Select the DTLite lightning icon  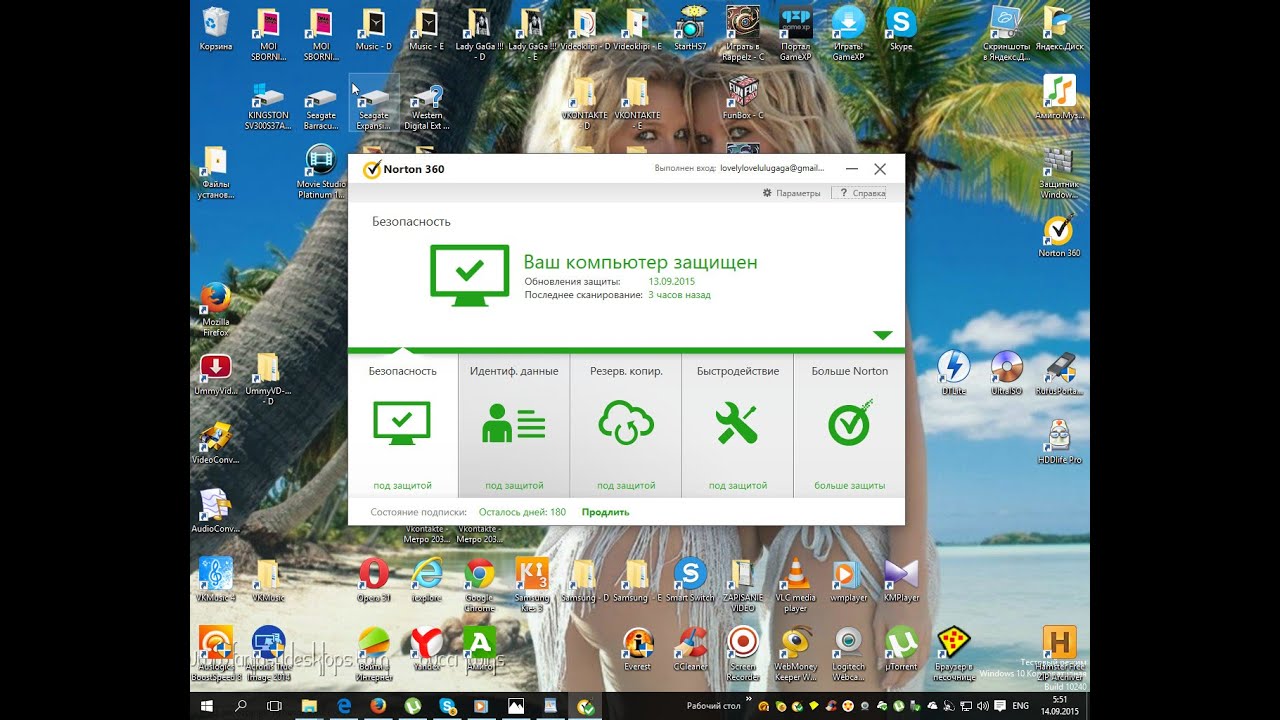(x=953, y=374)
